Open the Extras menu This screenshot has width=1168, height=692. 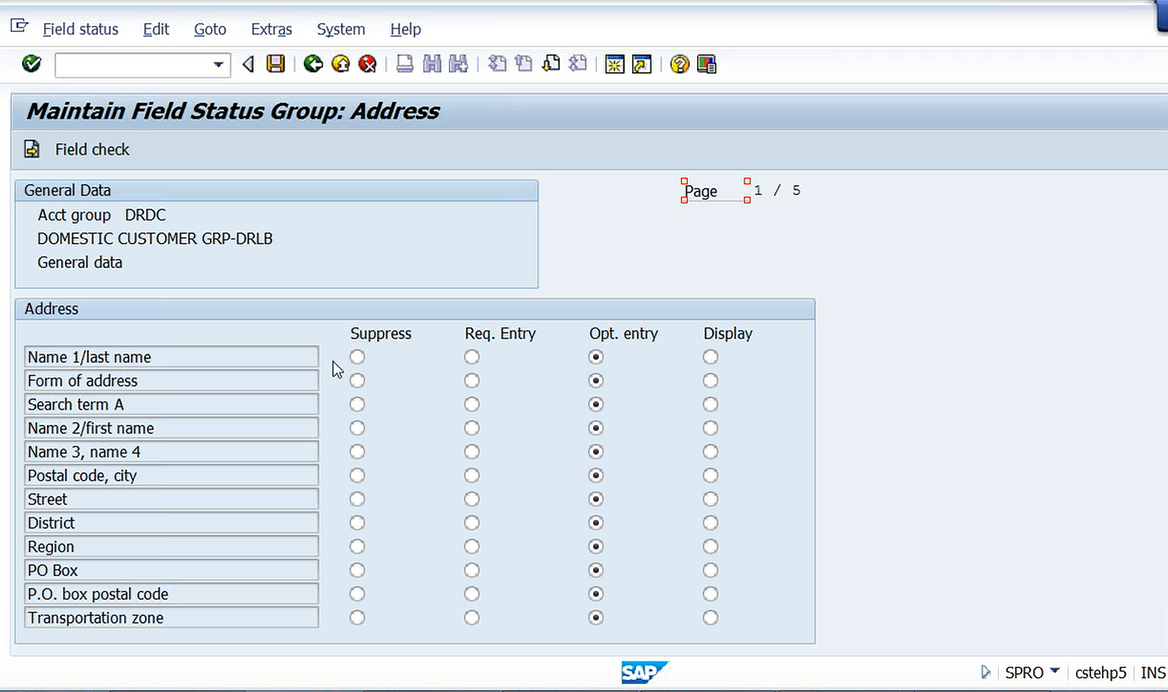point(271,29)
